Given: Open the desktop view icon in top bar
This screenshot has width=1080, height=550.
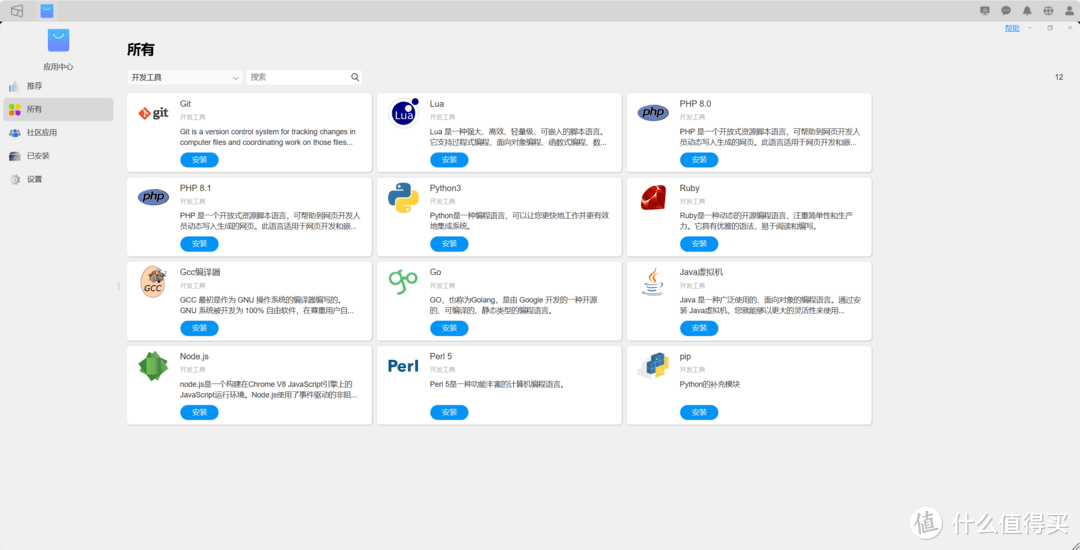Looking at the screenshot, I should coord(17,10).
